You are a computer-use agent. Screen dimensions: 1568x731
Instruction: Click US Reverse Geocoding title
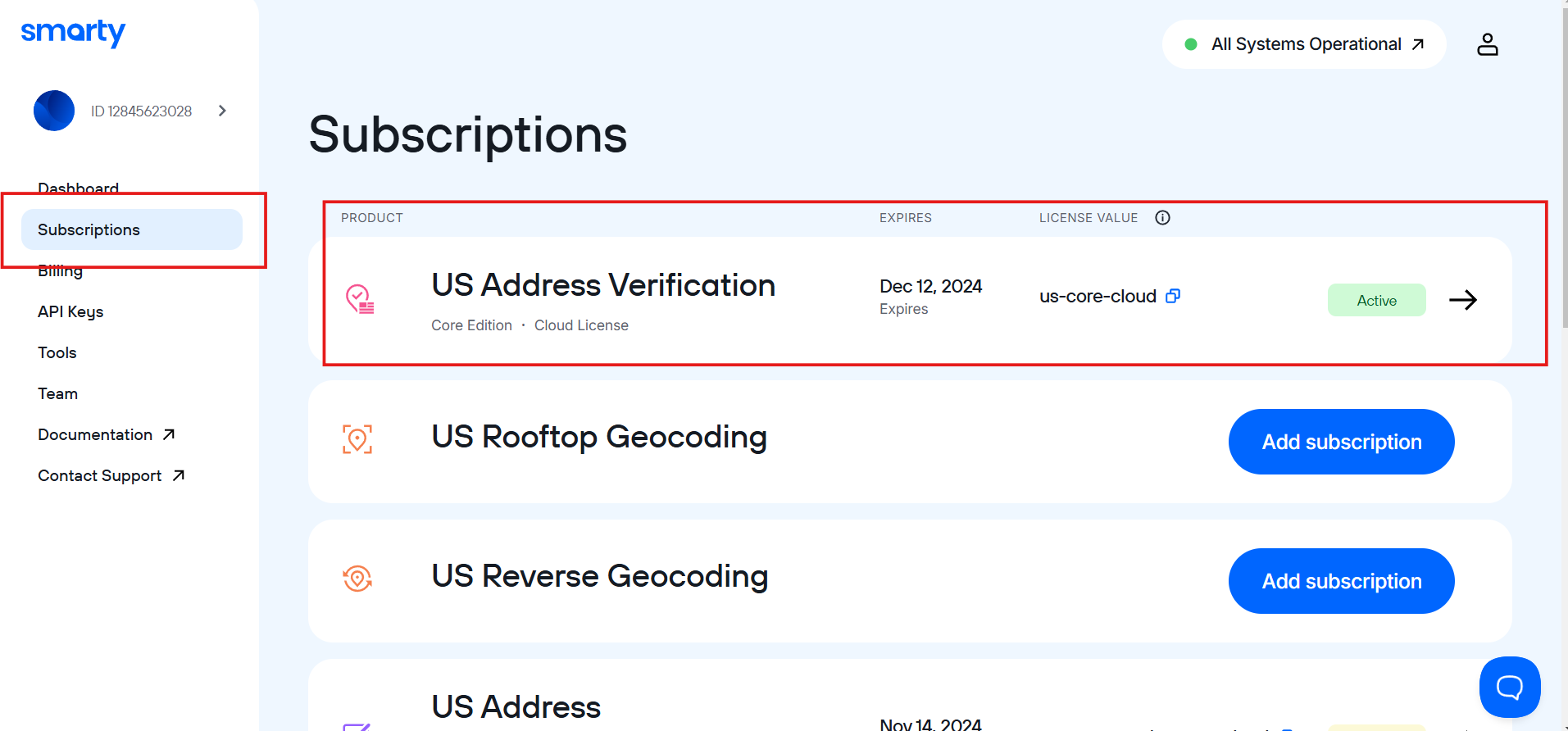point(600,576)
